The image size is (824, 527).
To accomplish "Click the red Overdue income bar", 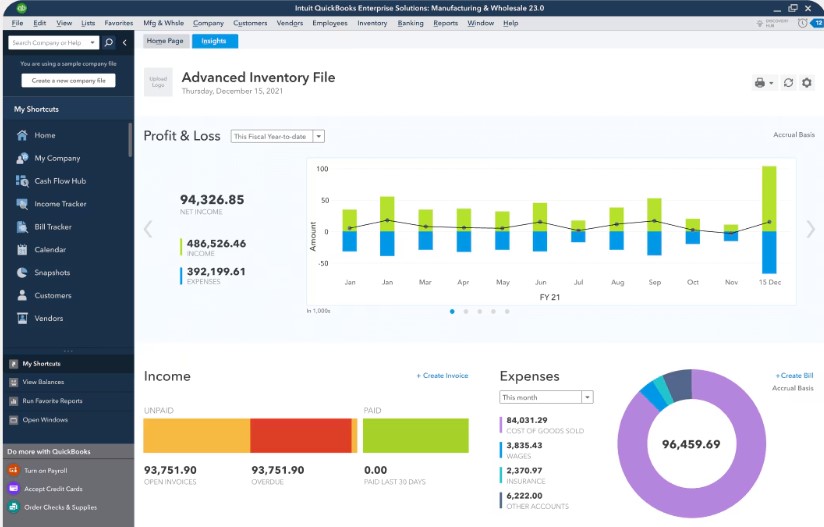I will coord(299,436).
